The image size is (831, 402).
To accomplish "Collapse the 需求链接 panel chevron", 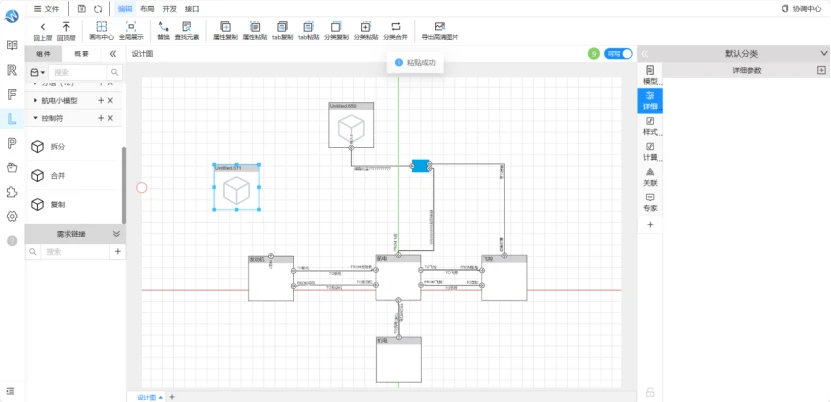I will (117, 234).
